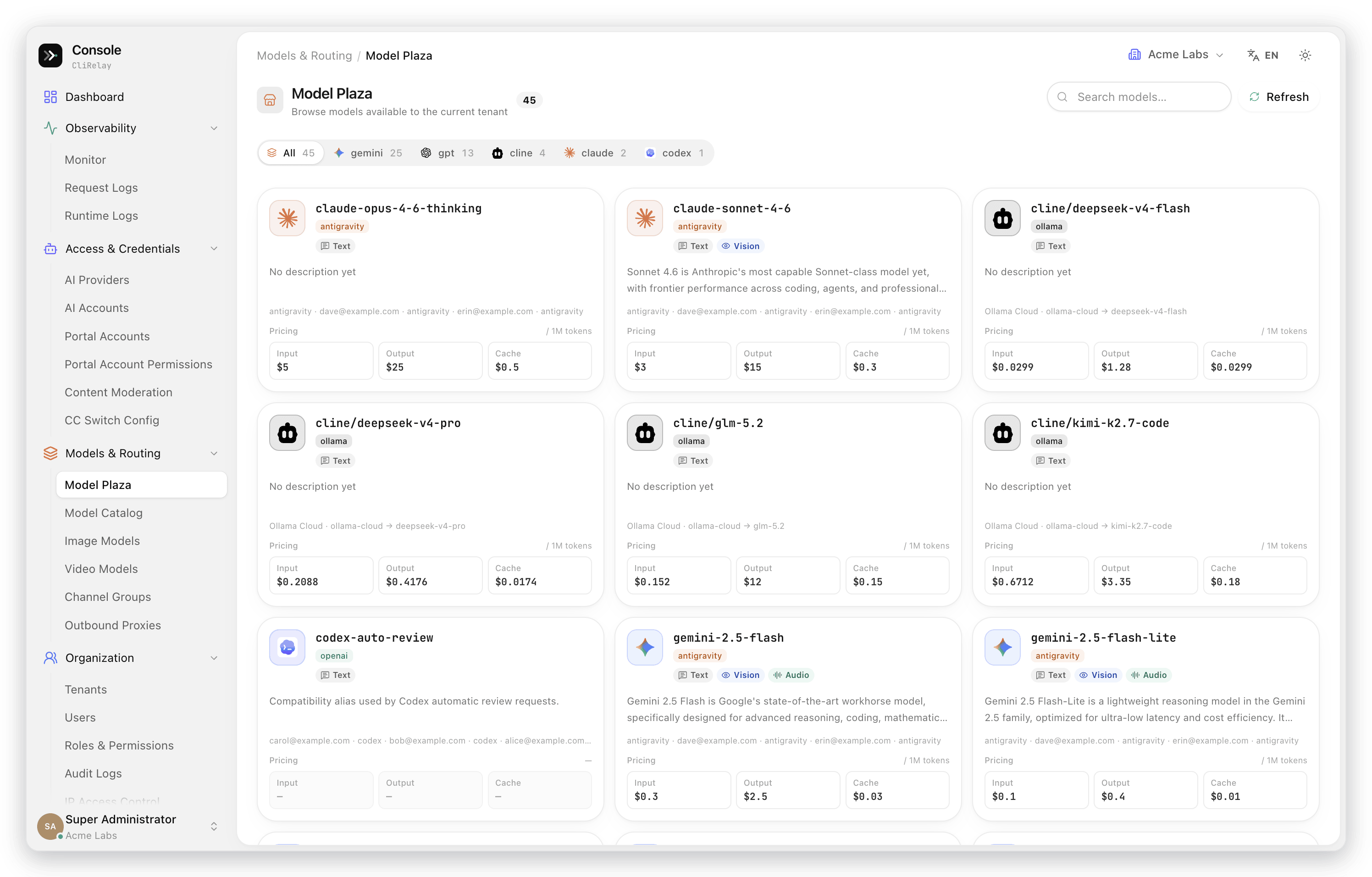The height and width of the screenshot is (877, 1372).
Task: Click the claude-opus-4-6-thinking antigravity badge
Action: (342, 227)
